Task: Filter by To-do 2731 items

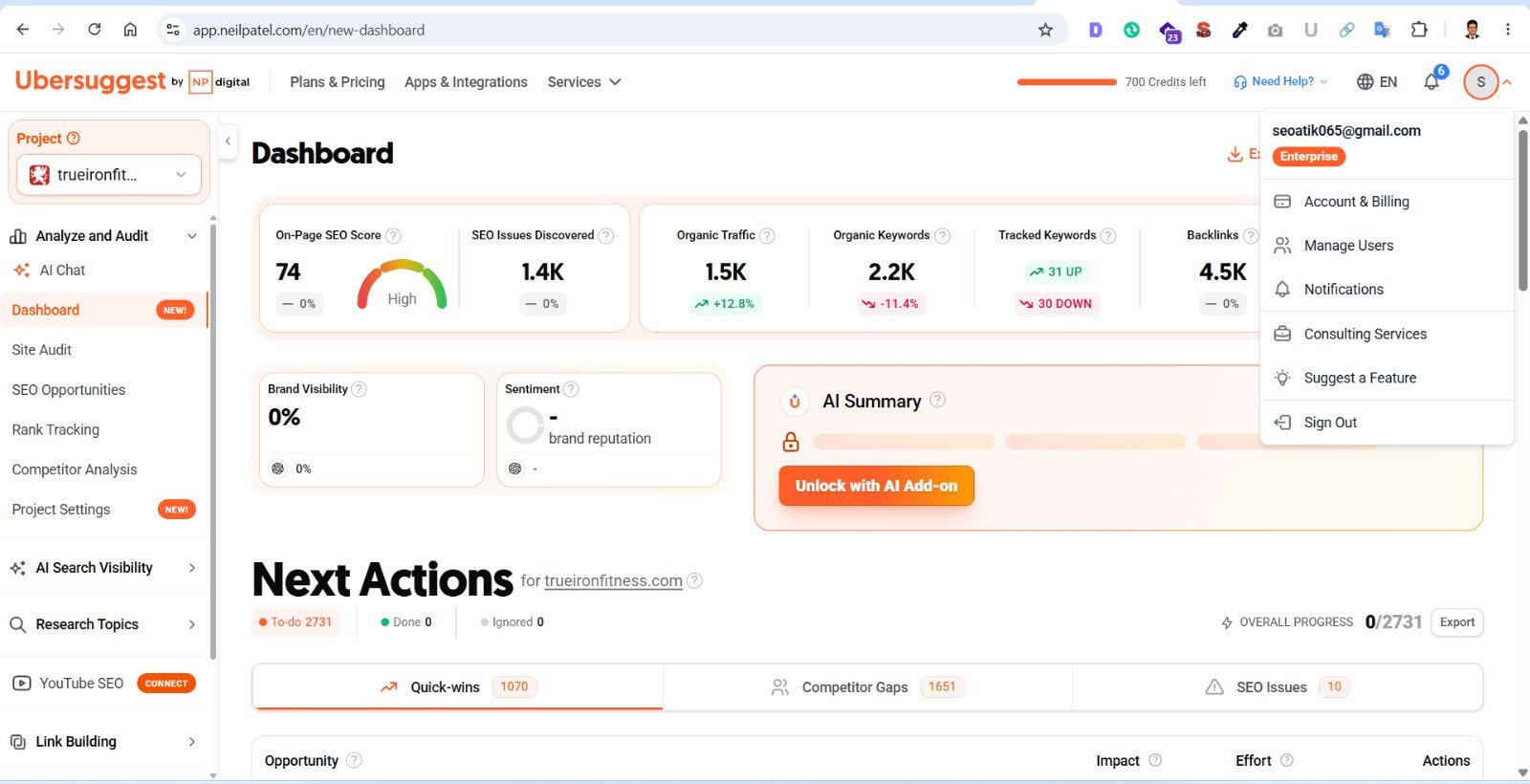Action: click(295, 621)
